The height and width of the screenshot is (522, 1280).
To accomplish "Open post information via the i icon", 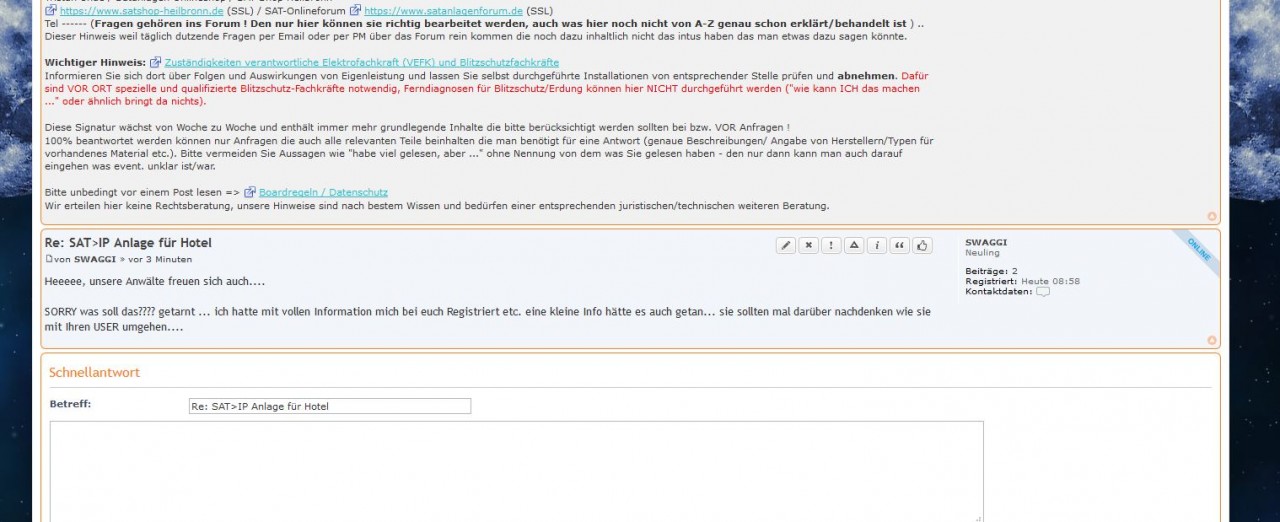I will pyautogui.click(x=877, y=246).
